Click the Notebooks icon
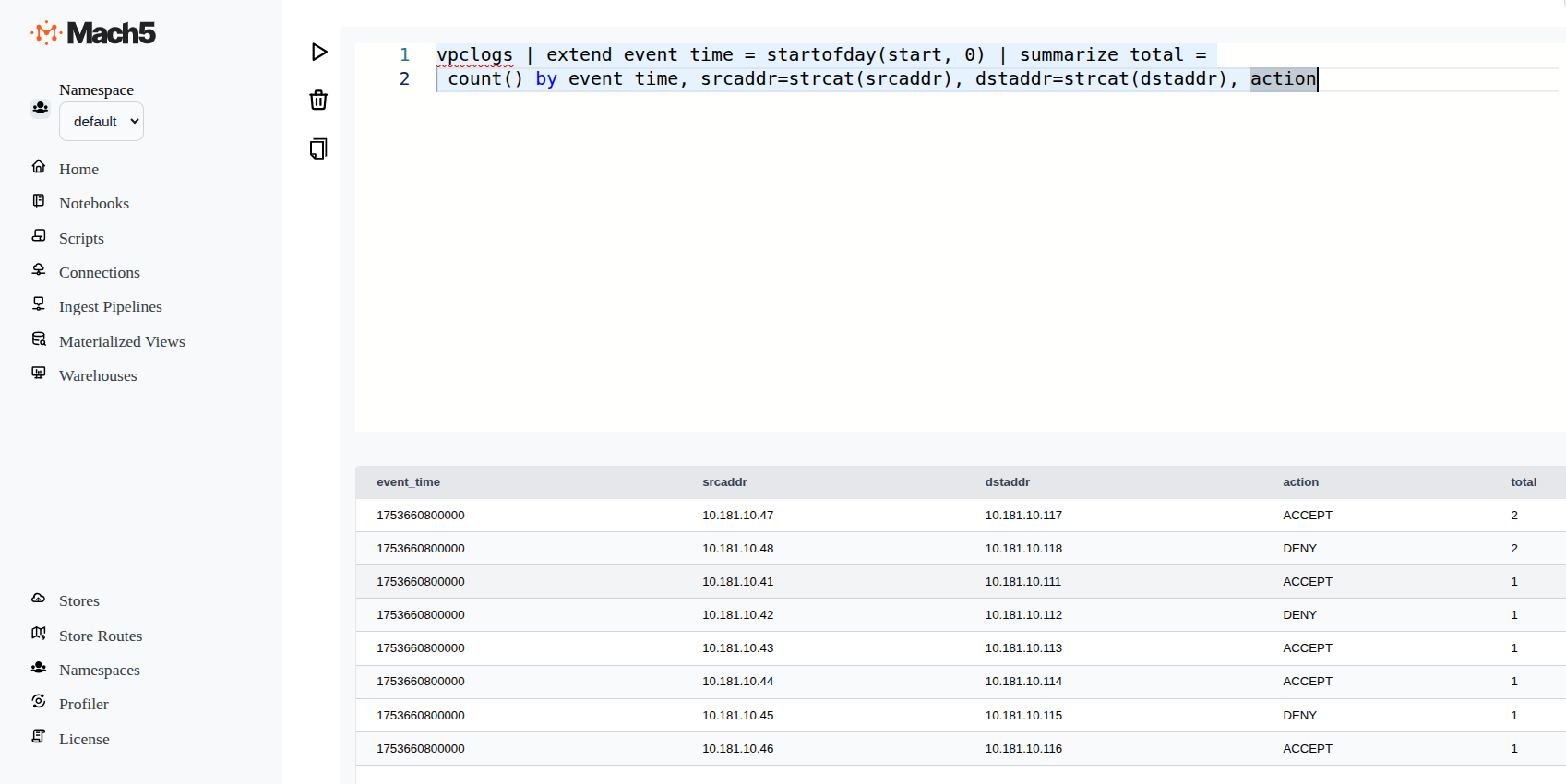This screenshot has height=784, width=1566. [x=39, y=201]
